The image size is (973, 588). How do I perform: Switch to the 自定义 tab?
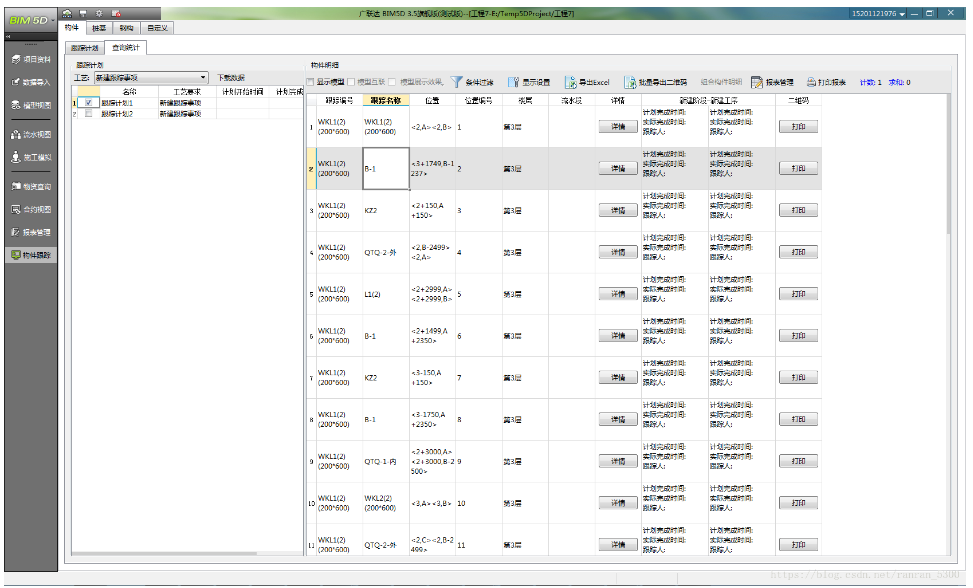tap(157, 28)
